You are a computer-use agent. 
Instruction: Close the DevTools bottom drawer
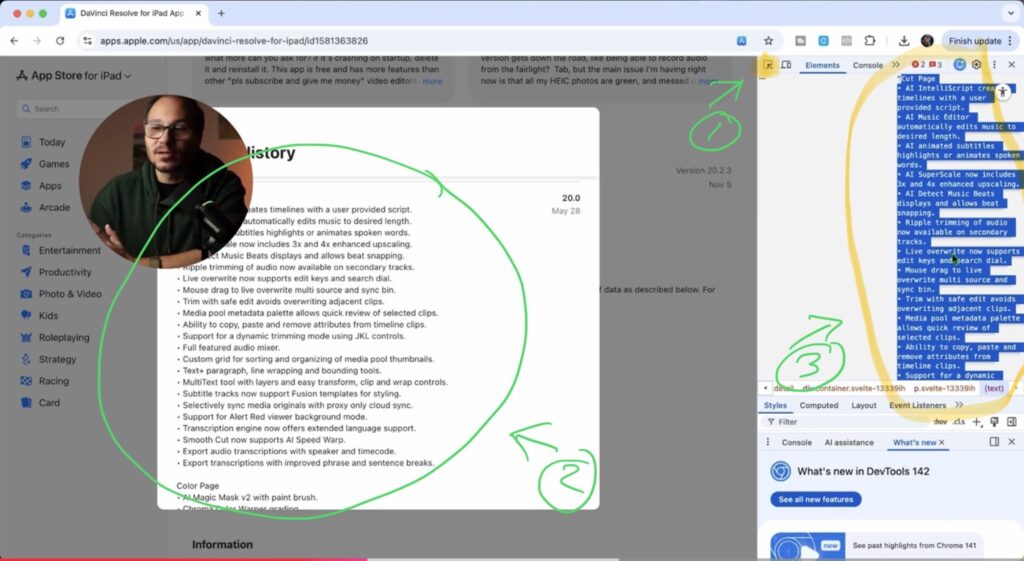1012,442
